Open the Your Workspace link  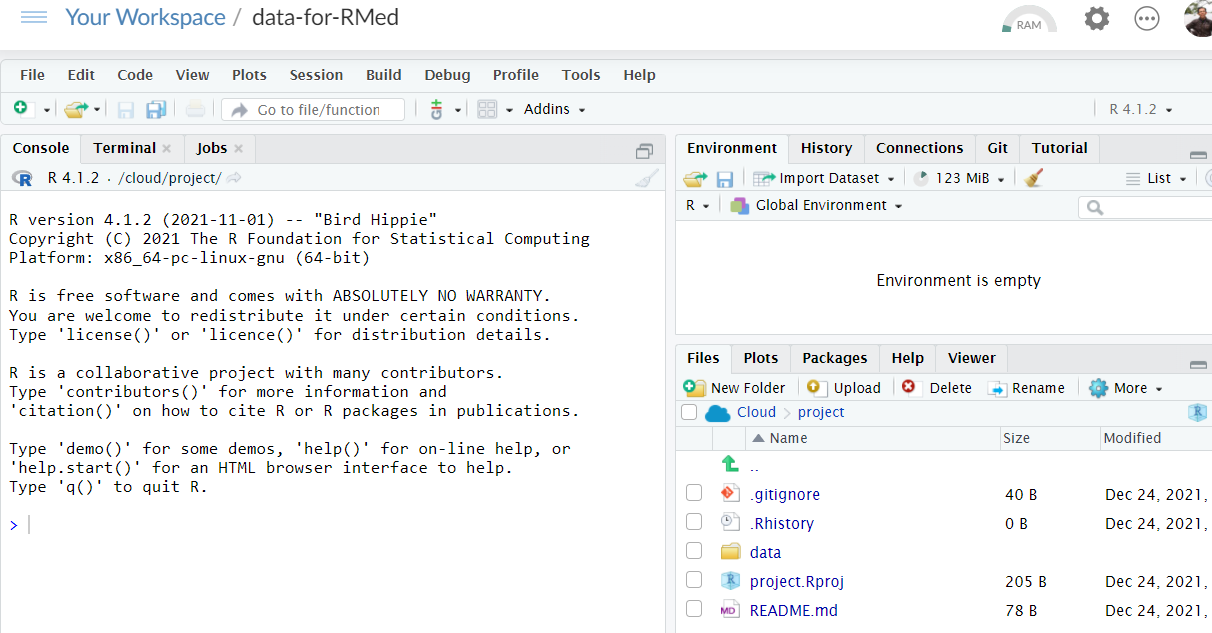(145, 17)
